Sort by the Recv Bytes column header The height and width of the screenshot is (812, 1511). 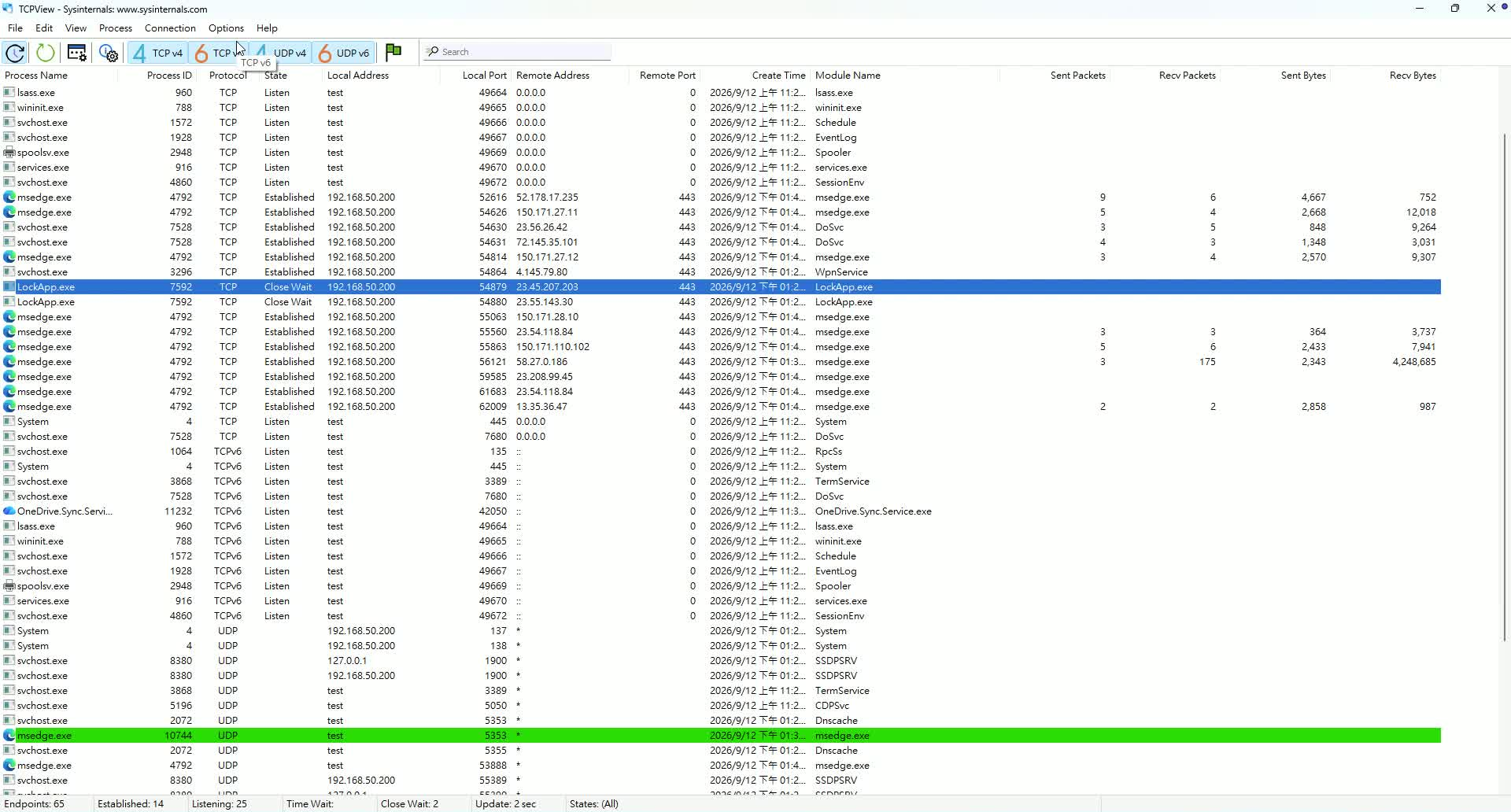pos(1385,76)
